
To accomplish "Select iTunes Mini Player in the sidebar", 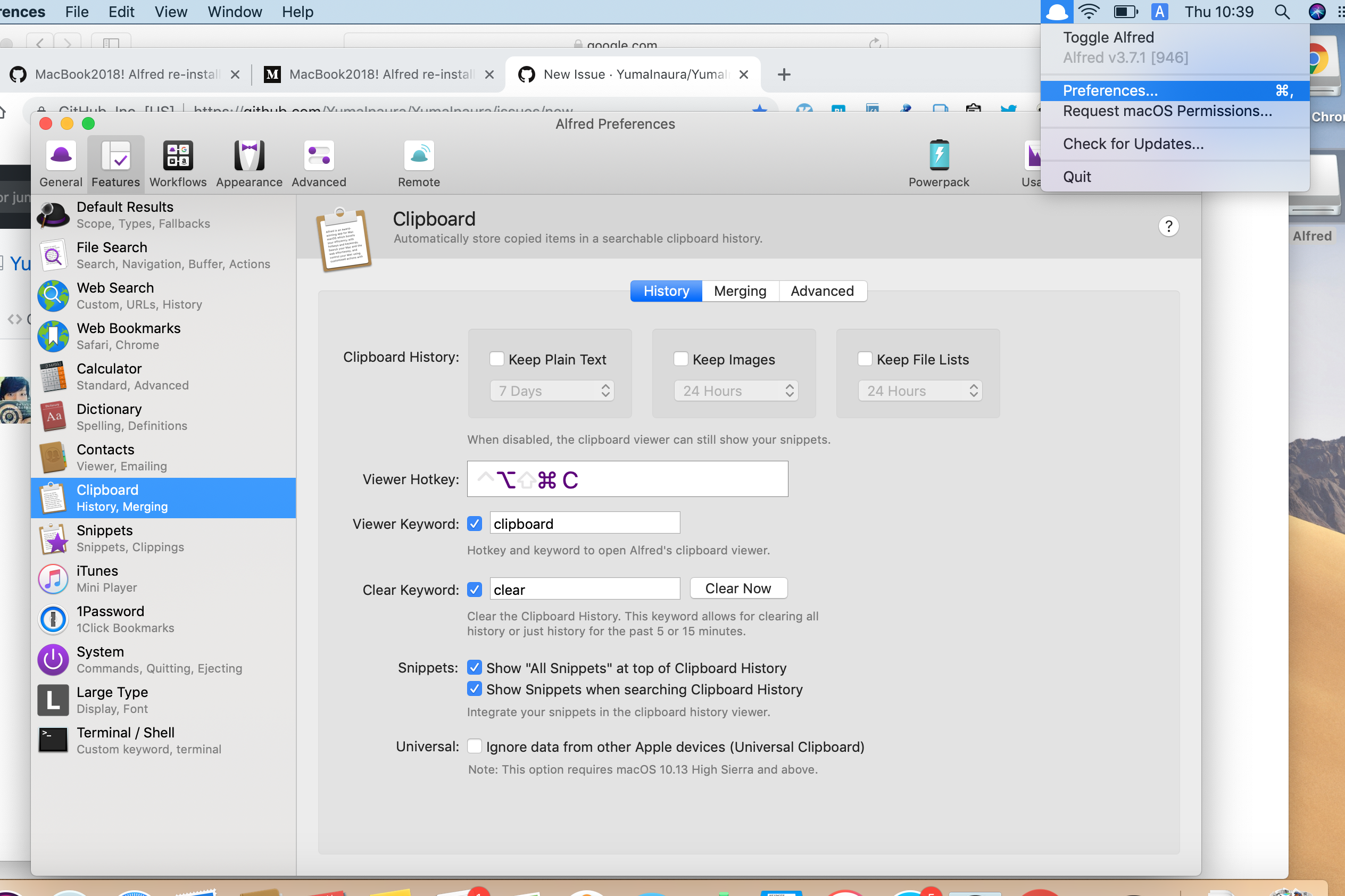I will click(163, 579).
